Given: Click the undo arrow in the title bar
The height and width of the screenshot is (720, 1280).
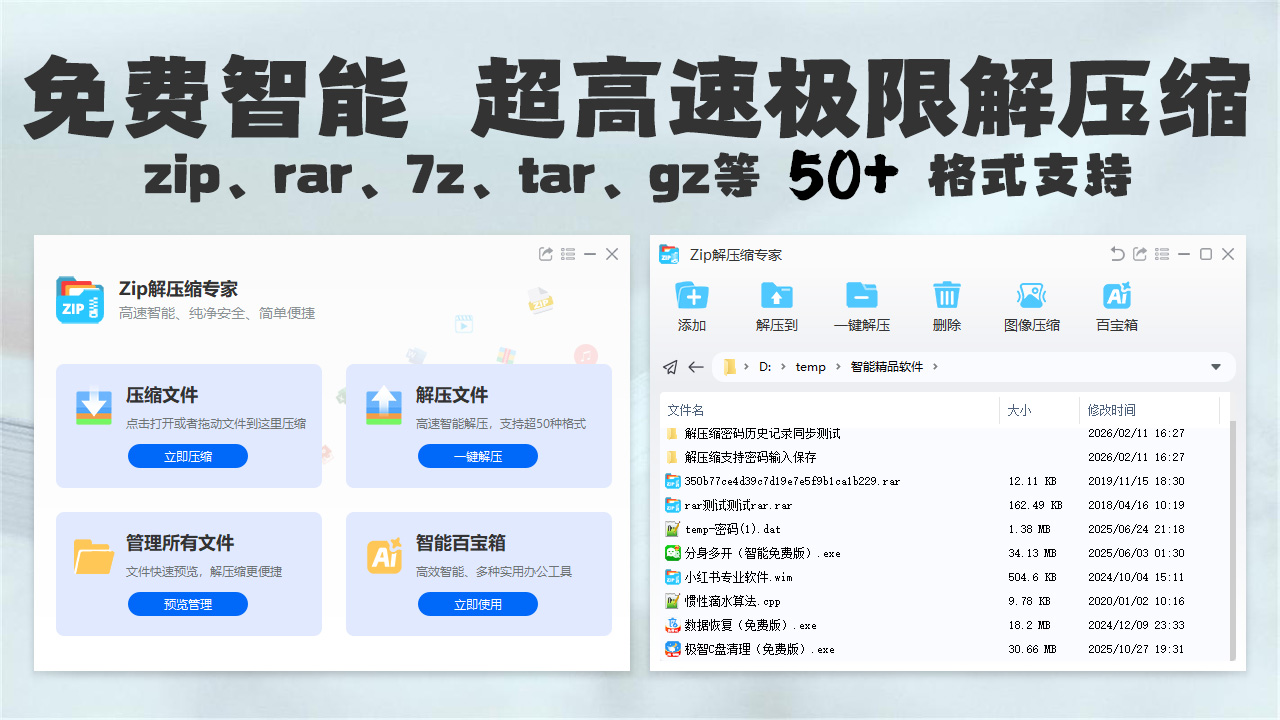Looking at the screenshot, I should click(1117, 254).
